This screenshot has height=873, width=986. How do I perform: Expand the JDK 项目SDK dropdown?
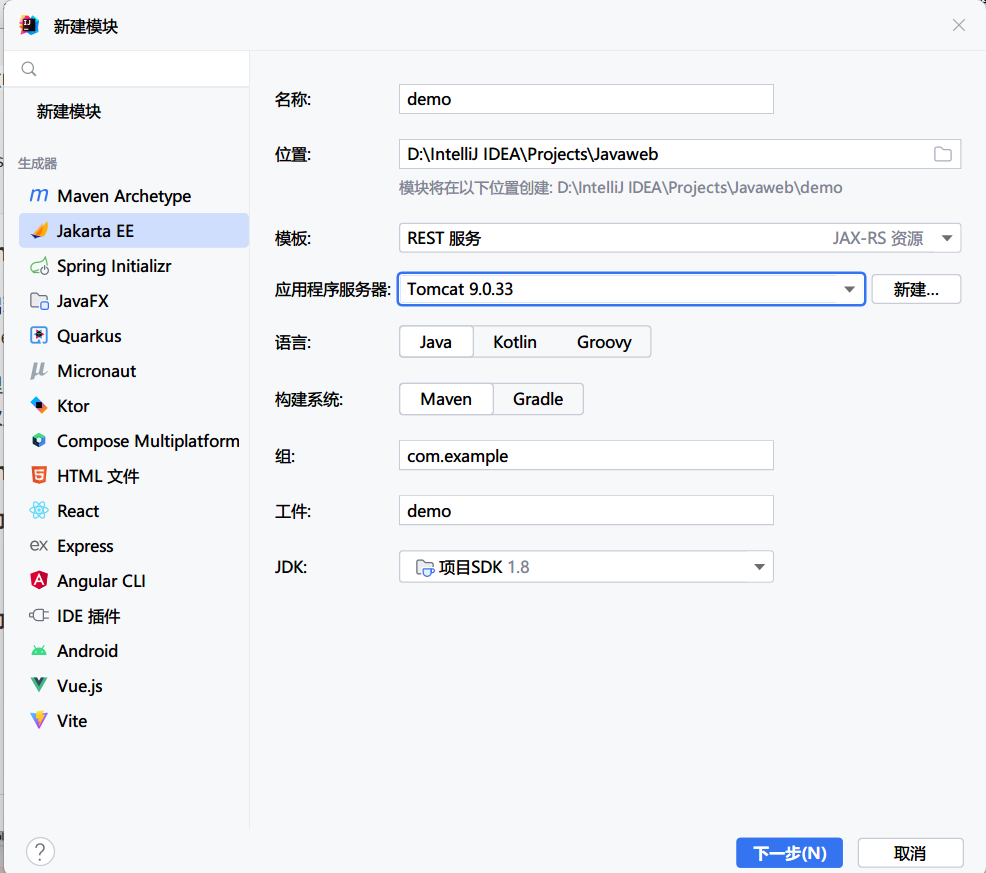(758, 567)
